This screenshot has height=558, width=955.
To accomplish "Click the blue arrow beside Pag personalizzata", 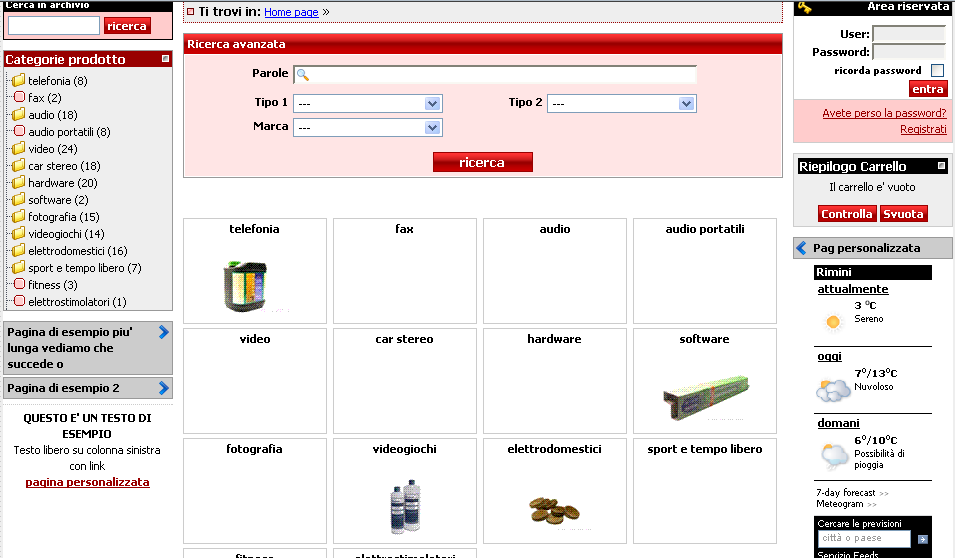I will [802, 248].
